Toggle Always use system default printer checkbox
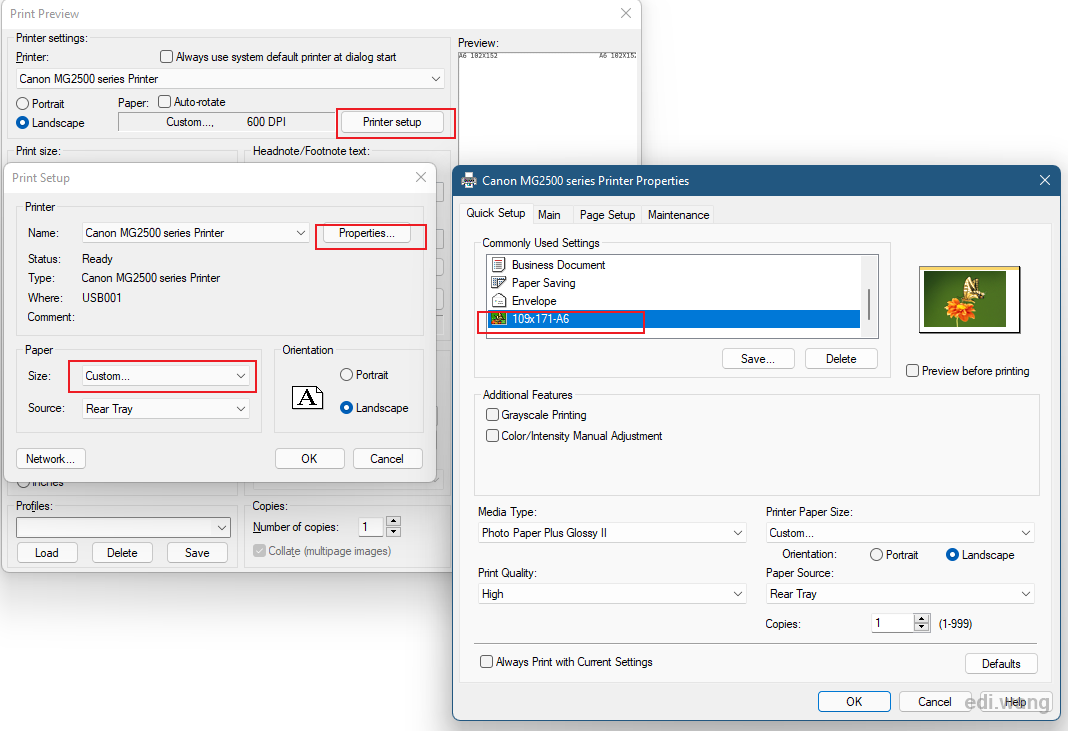Image resolution: width=1068 pixels, height=731 pixels. (166, 57)
